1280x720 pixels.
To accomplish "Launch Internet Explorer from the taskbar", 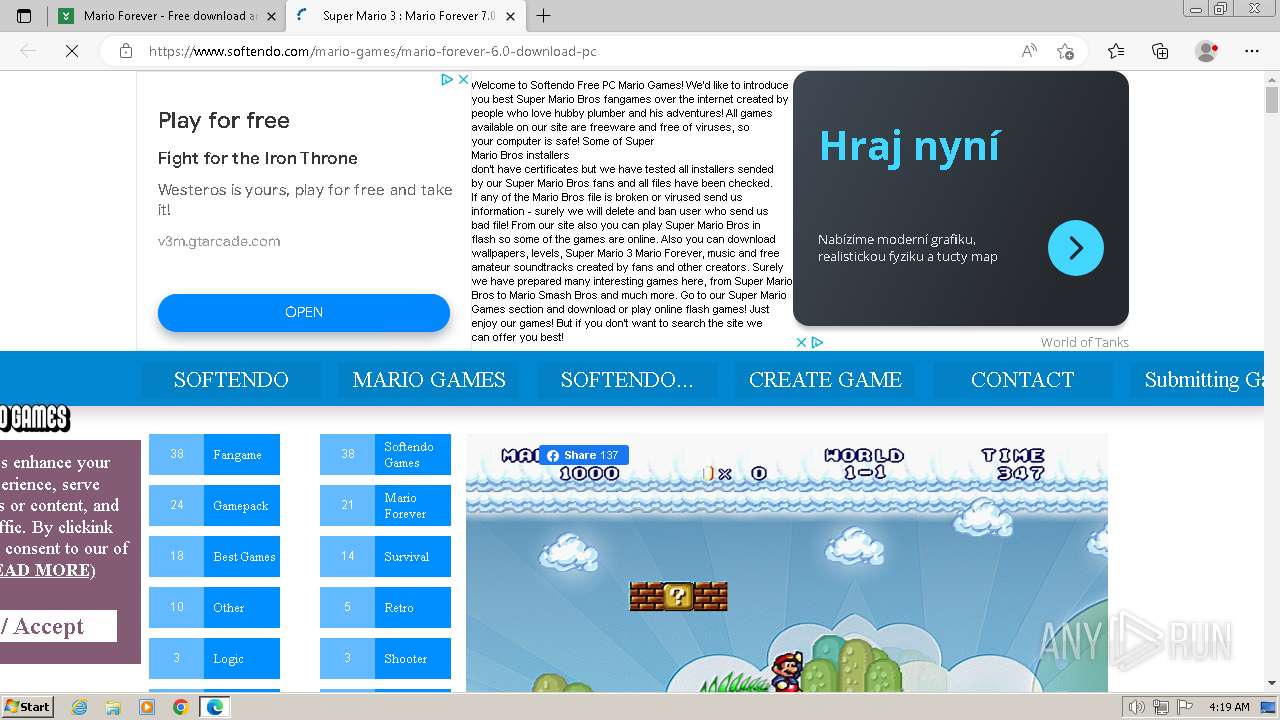I will pyautogui.click(x=79, y=707).
